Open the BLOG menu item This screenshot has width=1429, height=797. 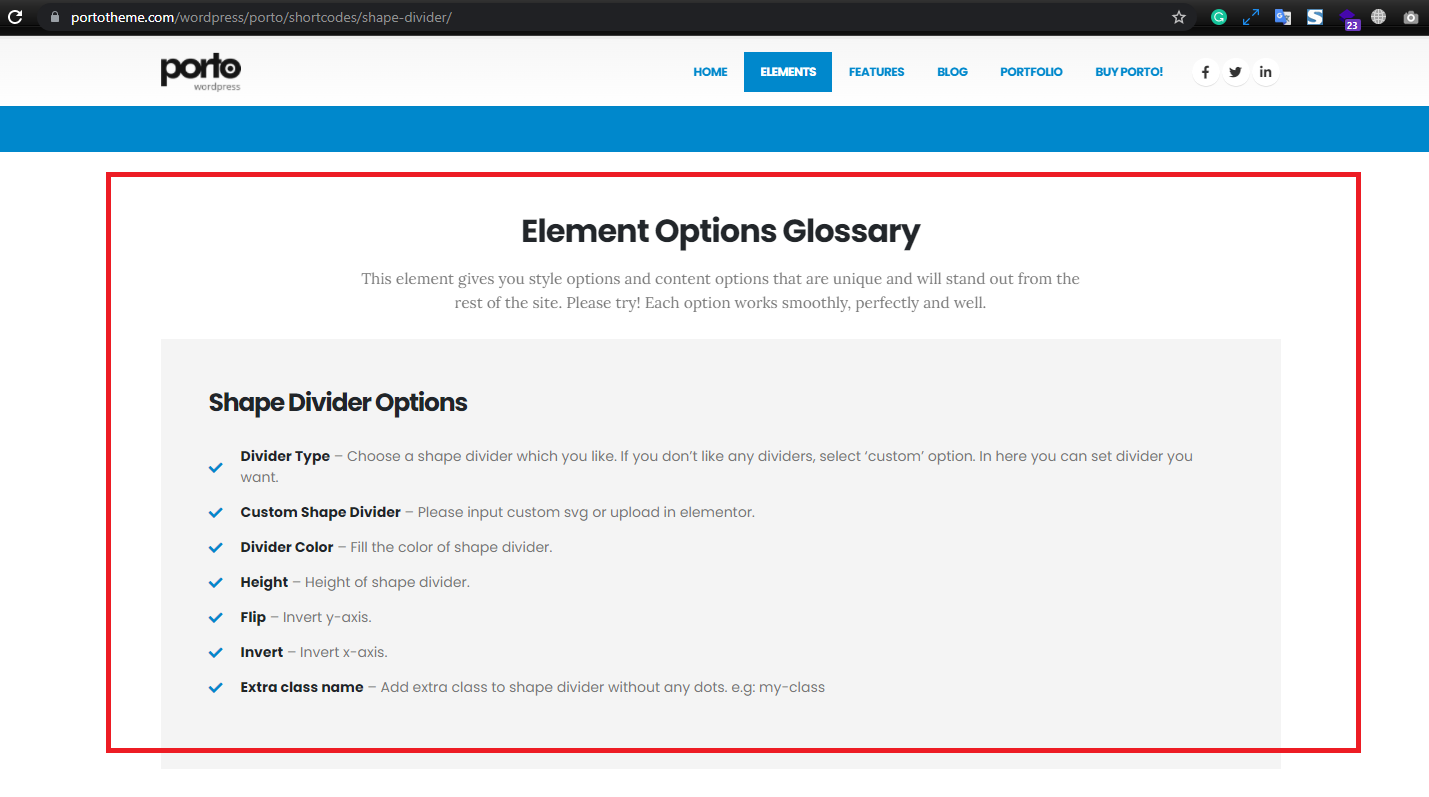point(952,72)
